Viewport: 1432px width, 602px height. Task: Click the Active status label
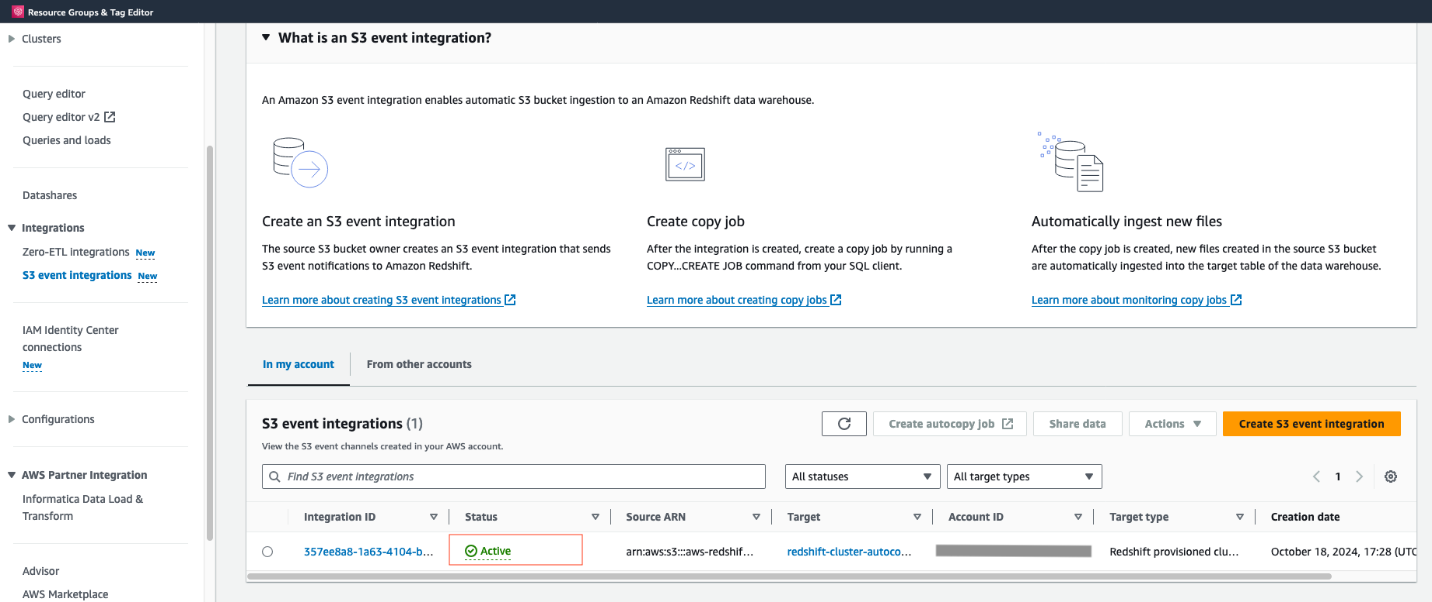[495, 551]
